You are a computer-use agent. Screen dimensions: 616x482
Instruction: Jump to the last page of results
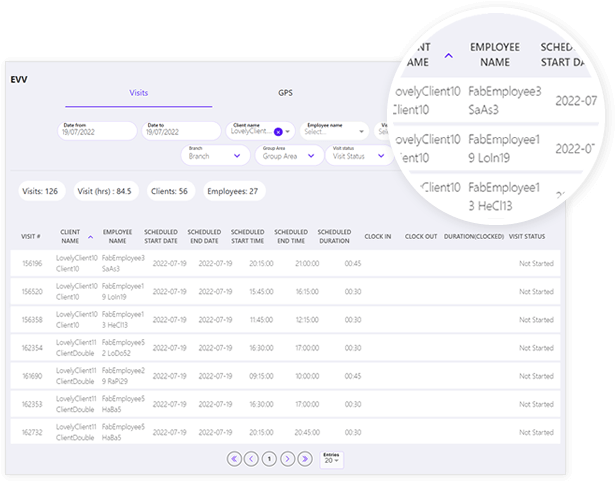[305, 458]
